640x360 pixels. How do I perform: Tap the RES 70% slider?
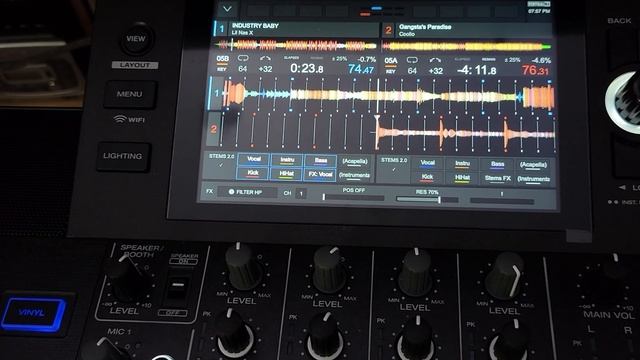[427, 199]
